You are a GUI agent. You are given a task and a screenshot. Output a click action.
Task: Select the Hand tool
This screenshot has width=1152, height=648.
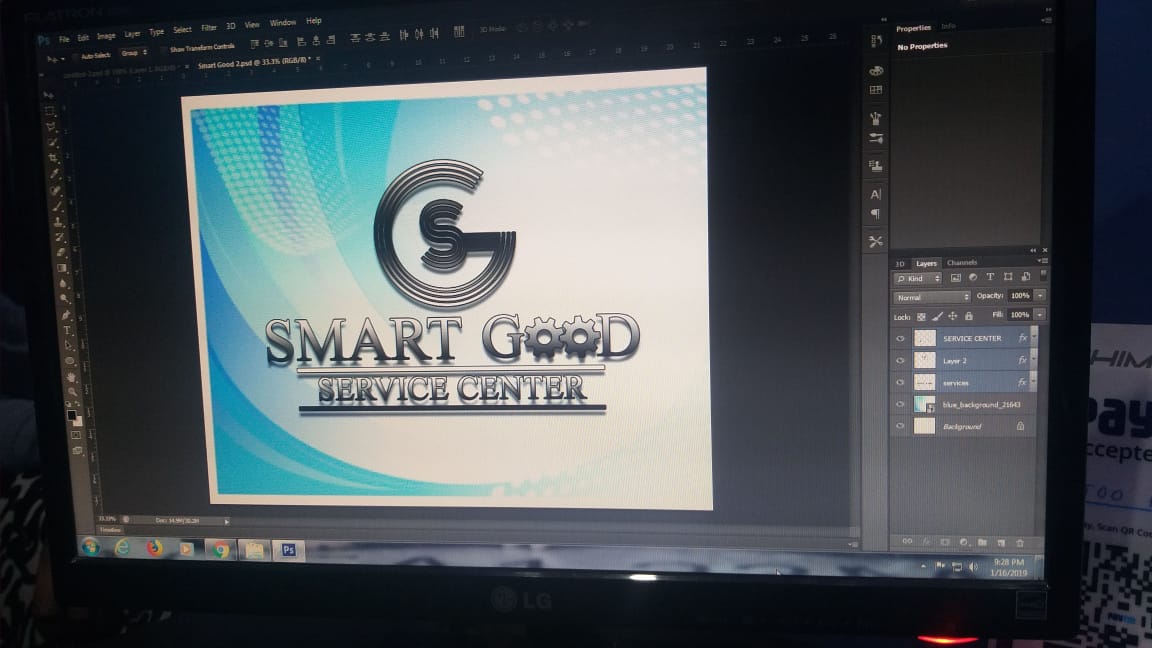tap(71, 376)
